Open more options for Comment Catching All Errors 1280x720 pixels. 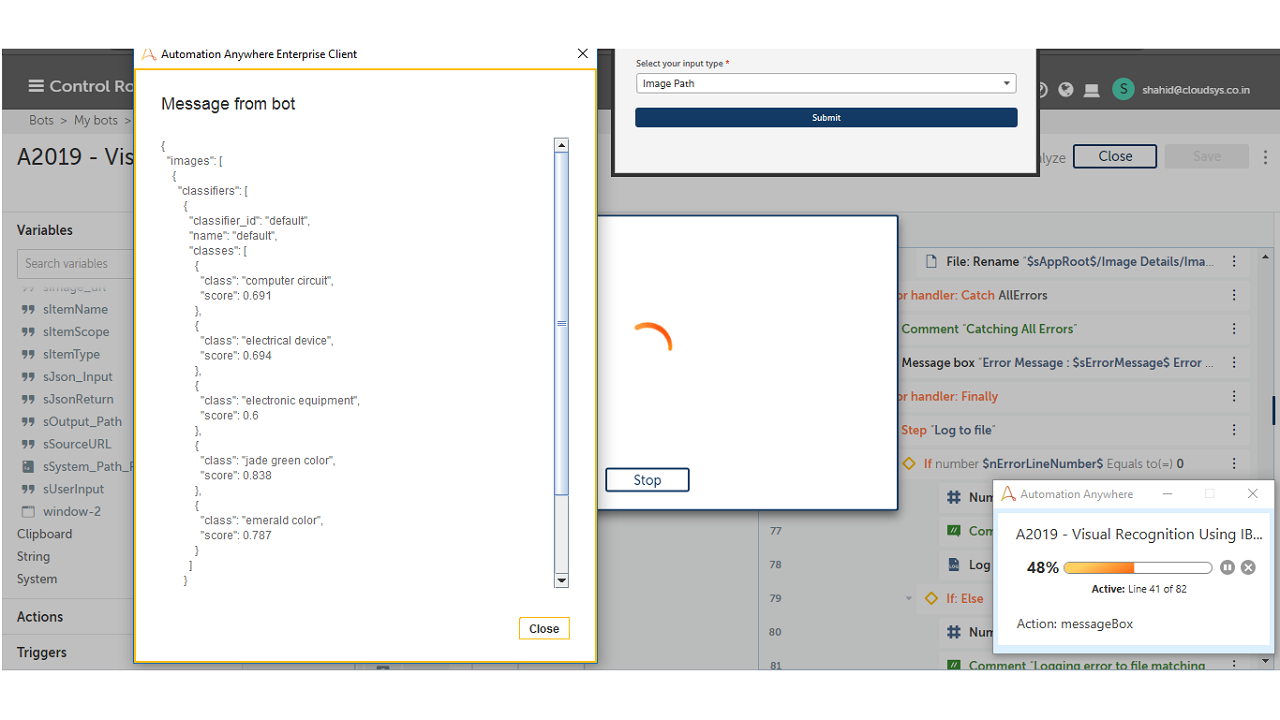click(x=1234, y=329)
